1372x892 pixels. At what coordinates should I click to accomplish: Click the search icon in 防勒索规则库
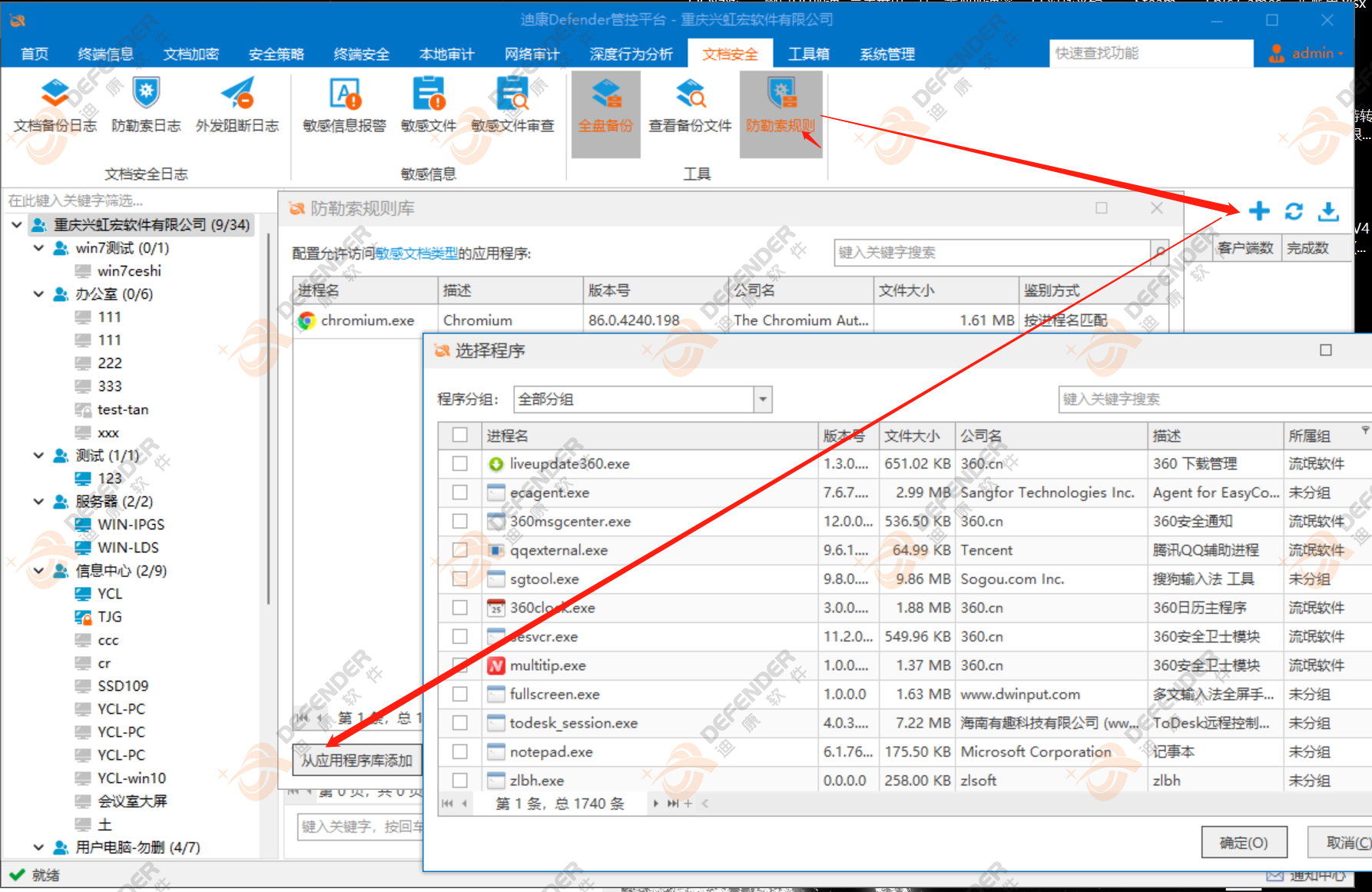(1160, 253)
